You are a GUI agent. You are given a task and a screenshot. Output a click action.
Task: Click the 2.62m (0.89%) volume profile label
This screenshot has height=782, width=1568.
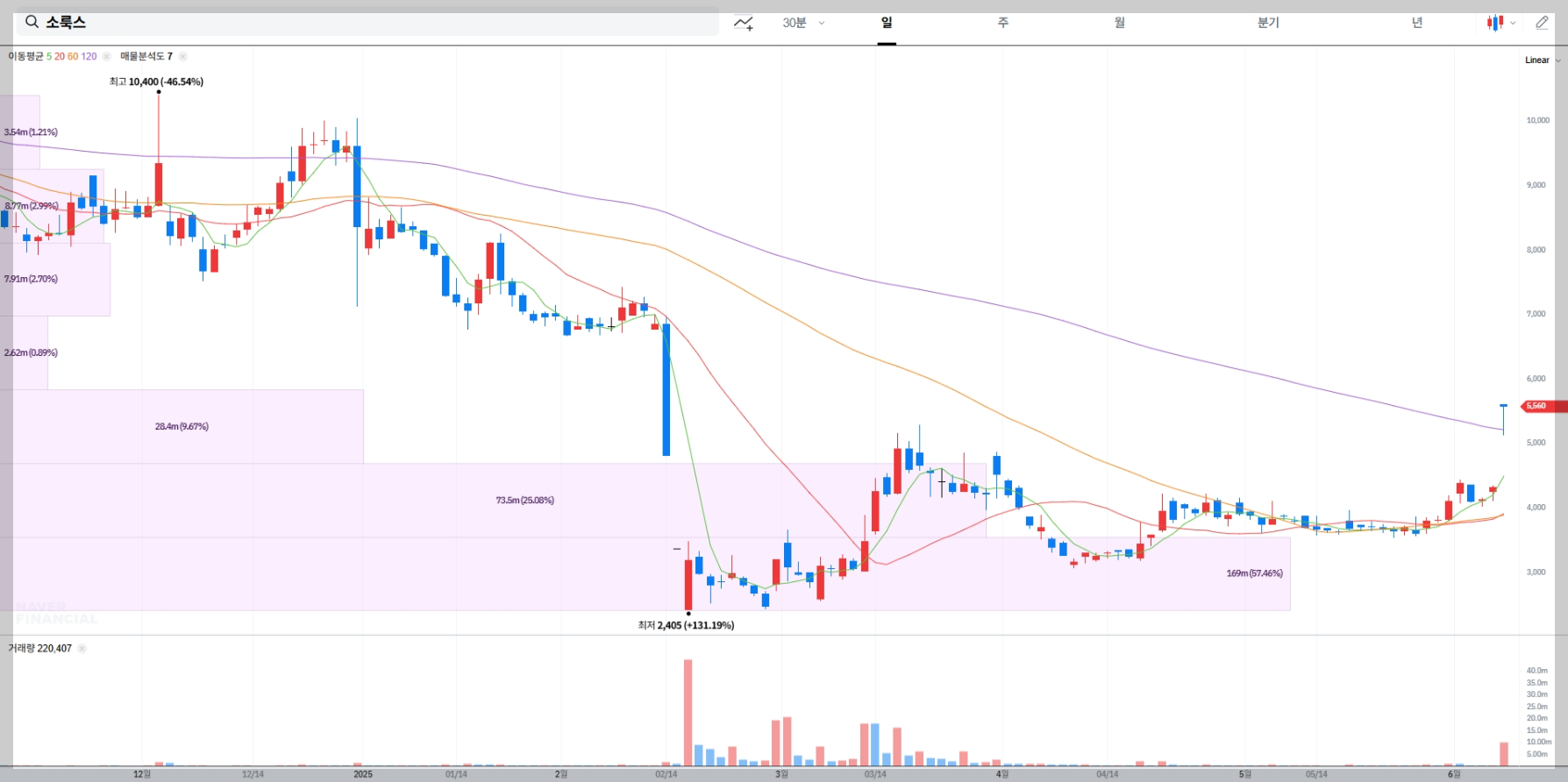point(31,353)
